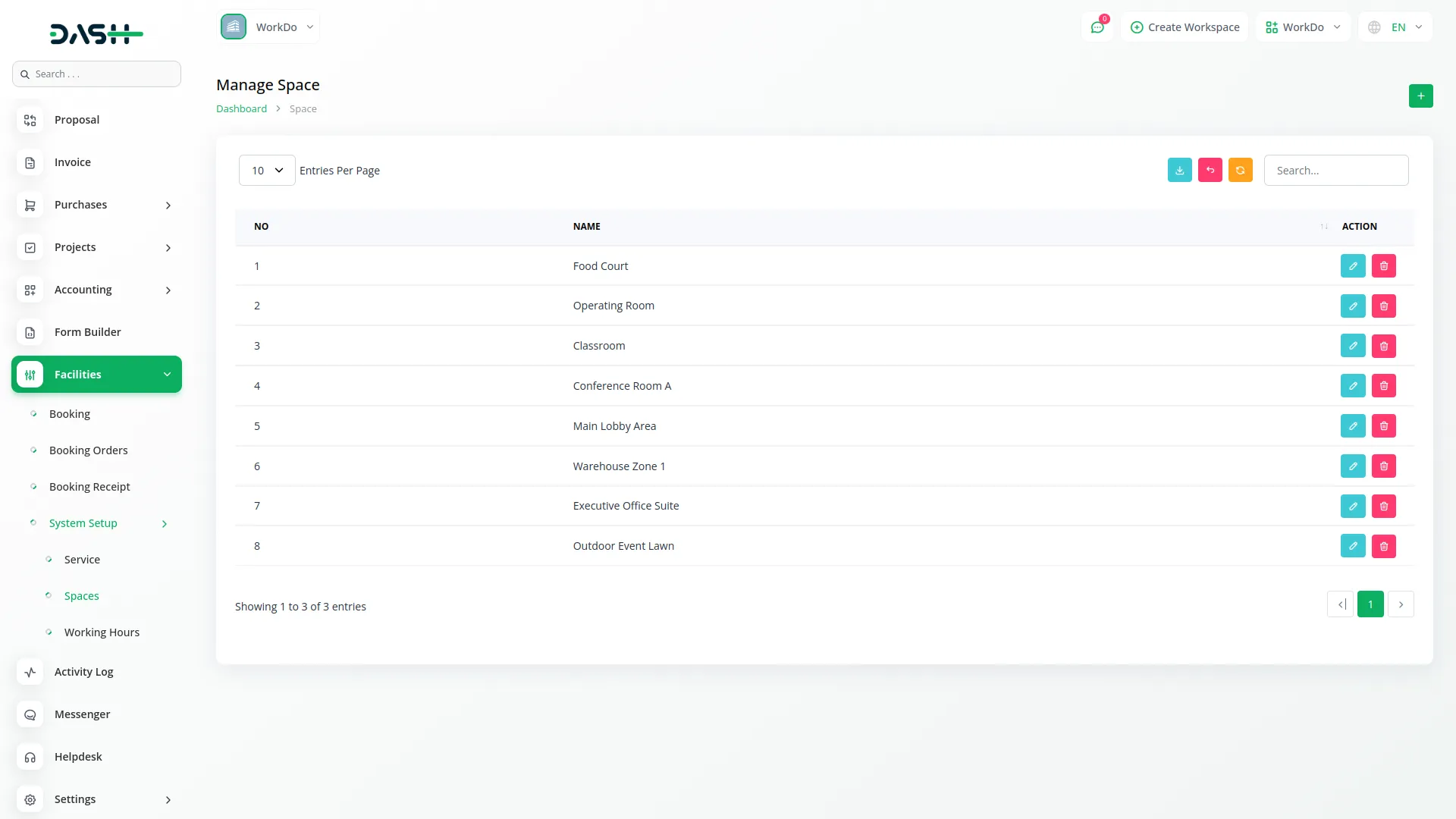Collapse the Facilities menu section
Screen dimensions: 1456x819
[x=96, y=375]
